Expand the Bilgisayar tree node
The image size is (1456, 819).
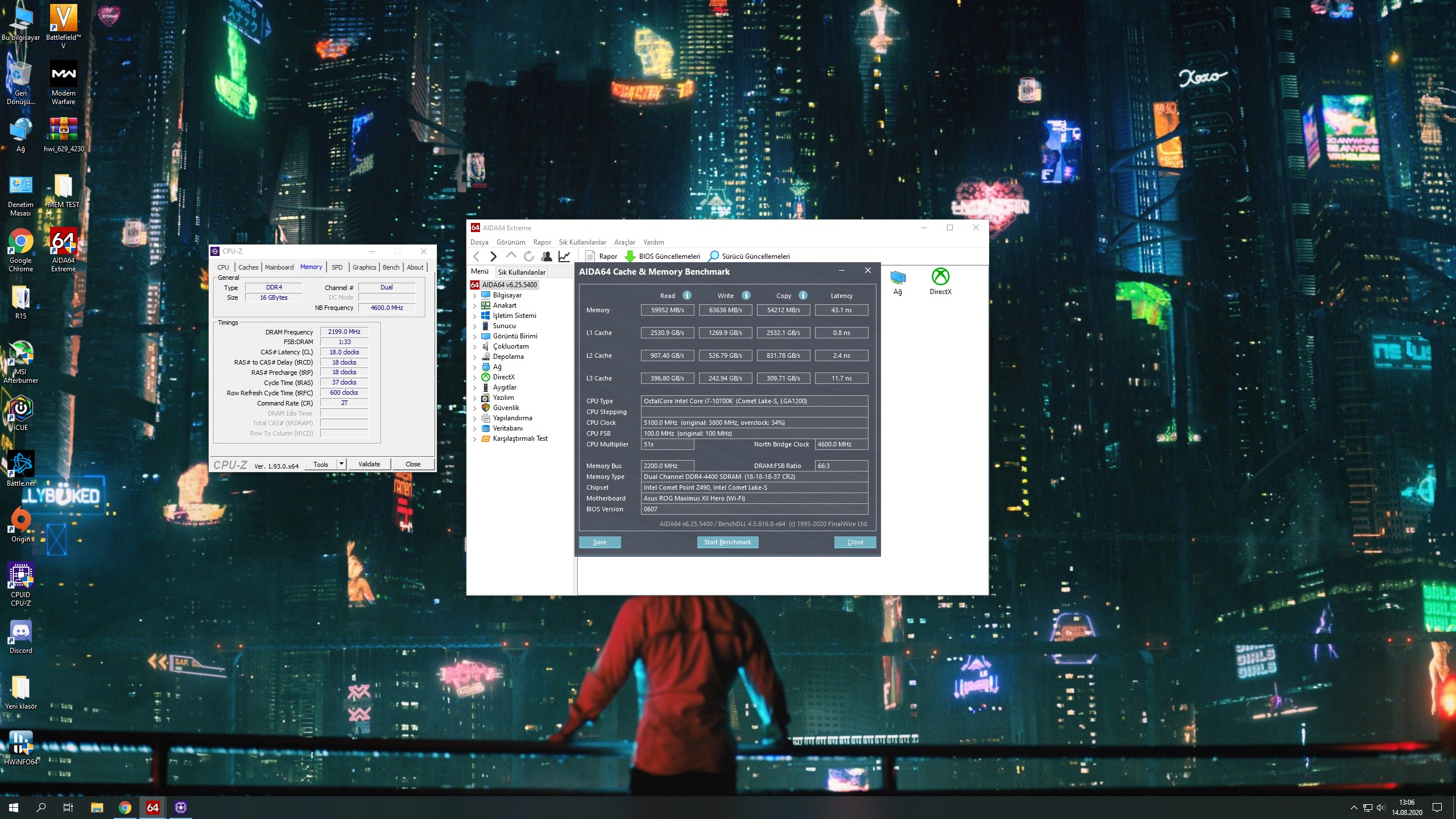click(474, 296)
